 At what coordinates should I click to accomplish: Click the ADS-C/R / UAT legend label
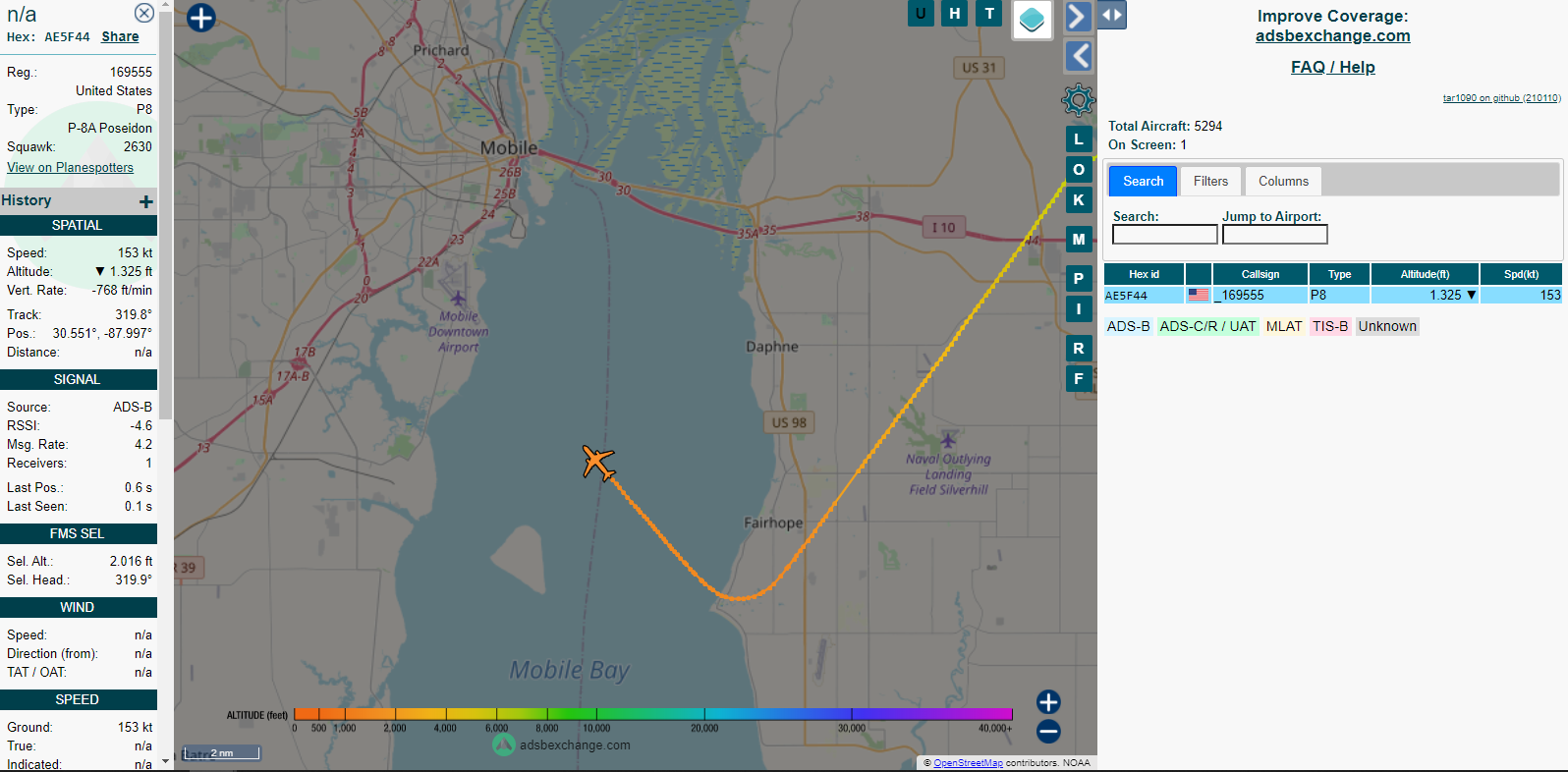(x=1207, y=326)
